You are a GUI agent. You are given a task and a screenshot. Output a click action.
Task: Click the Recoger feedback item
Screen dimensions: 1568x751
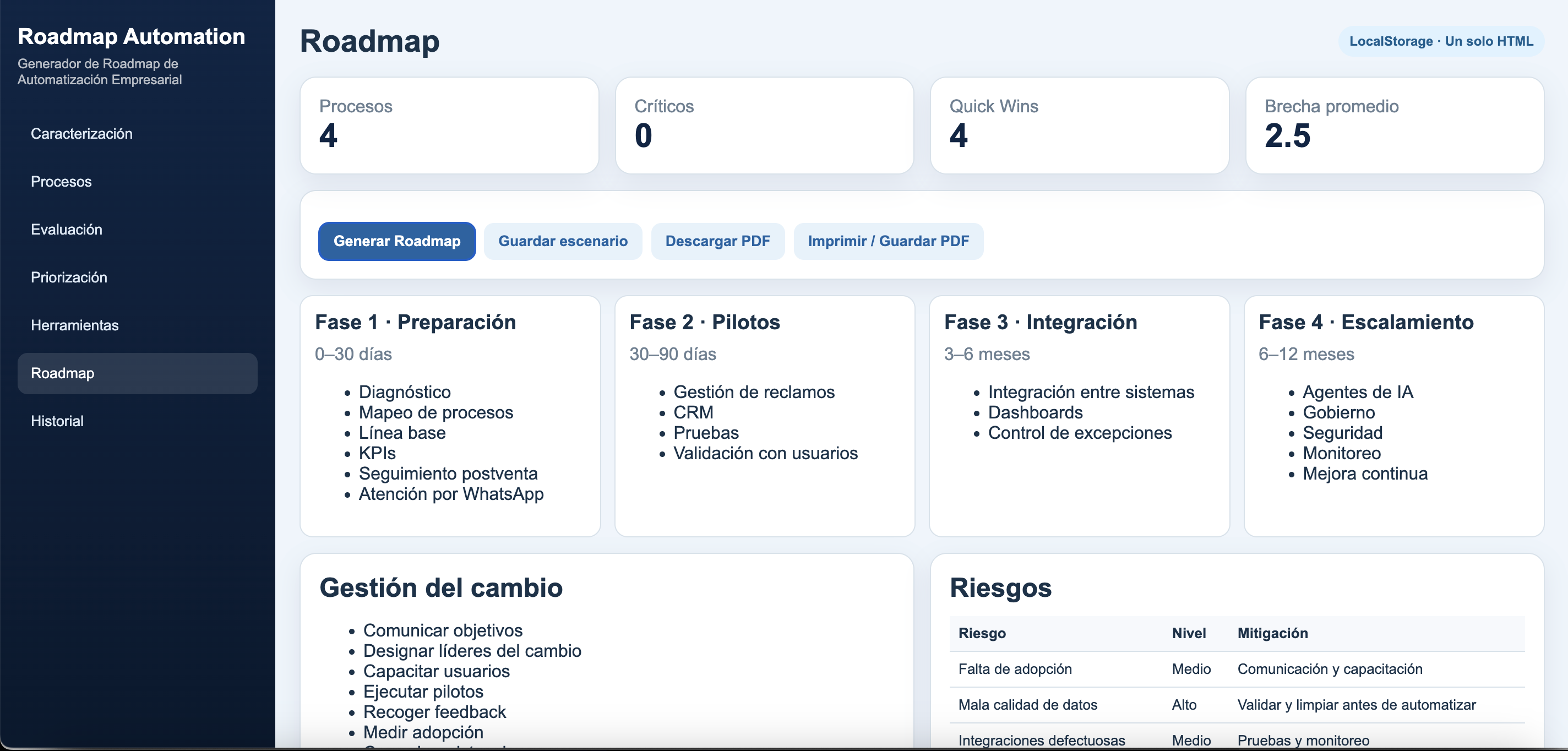pyautogui.click(x=434, y=712)
